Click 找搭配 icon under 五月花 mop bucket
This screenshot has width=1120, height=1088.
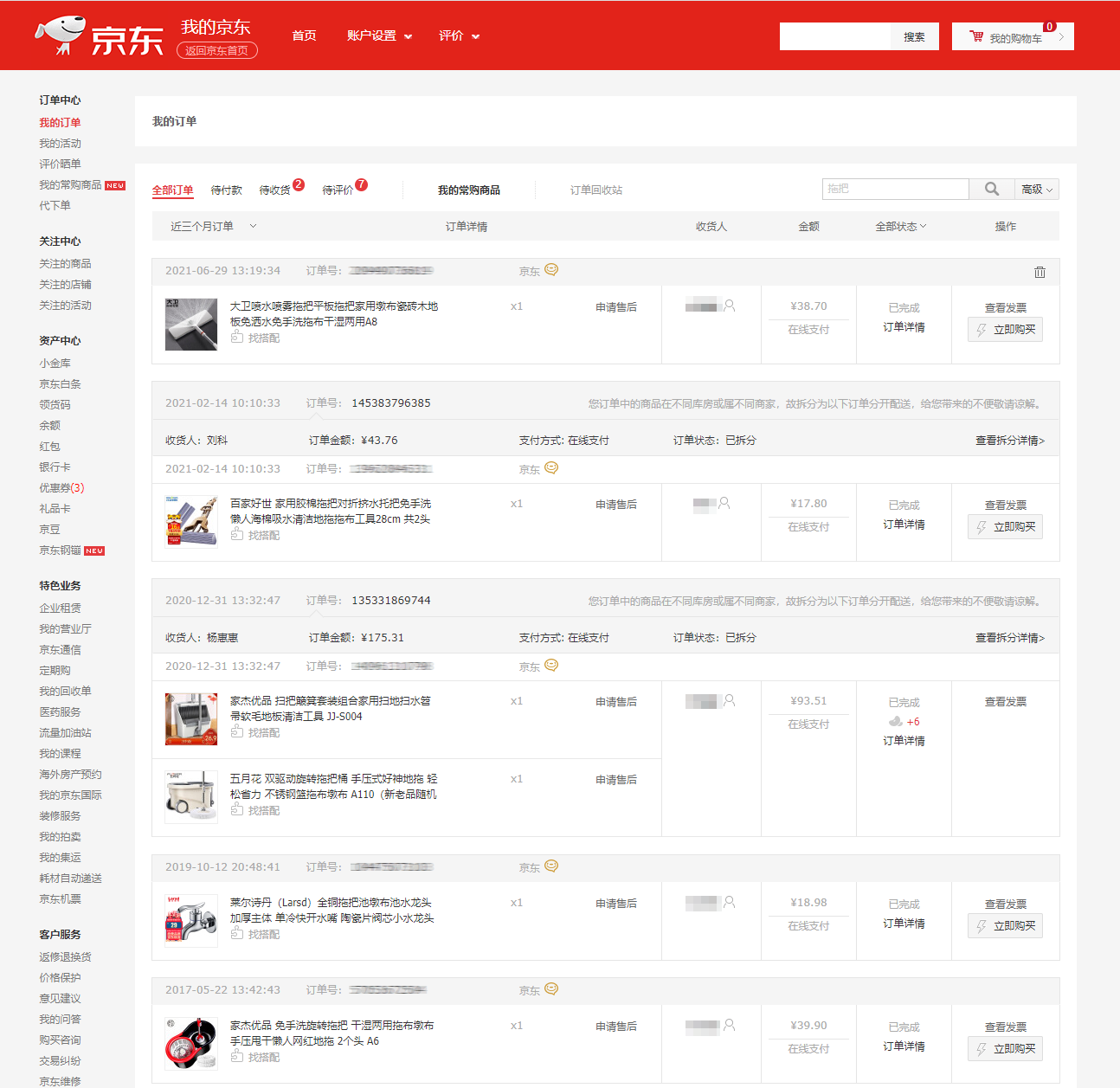(237, 809)
